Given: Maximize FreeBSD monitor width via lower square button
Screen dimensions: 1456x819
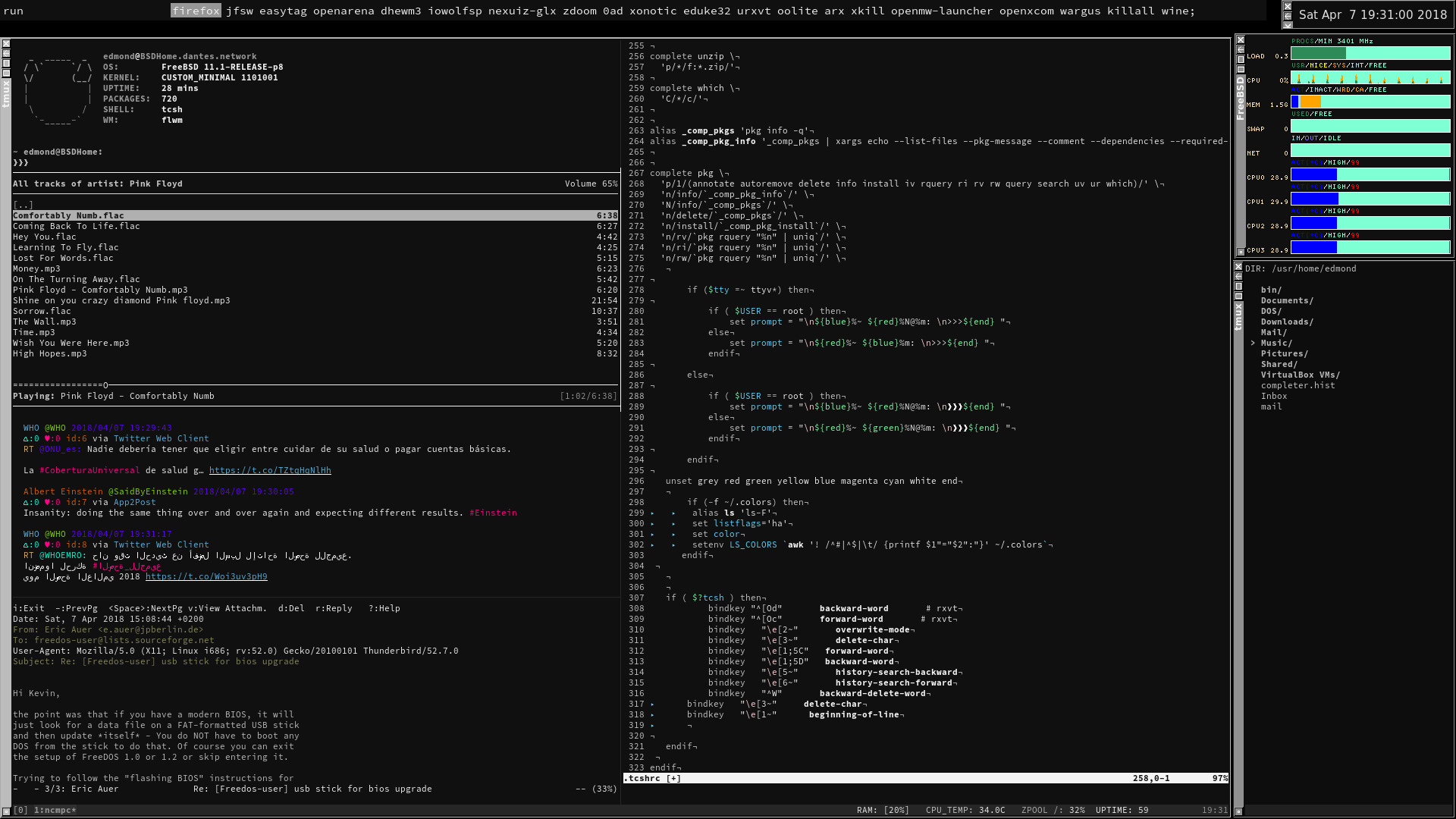Looking at the screenshot, I should click(x=1241, y=69).
